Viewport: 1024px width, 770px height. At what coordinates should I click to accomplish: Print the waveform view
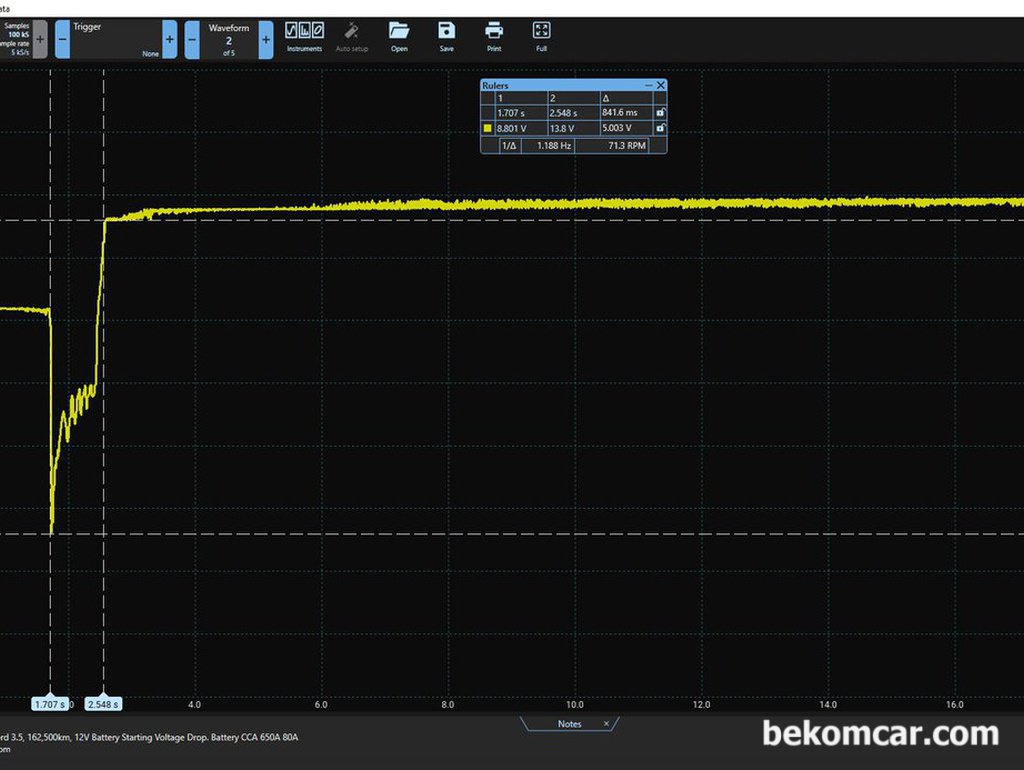494,37
